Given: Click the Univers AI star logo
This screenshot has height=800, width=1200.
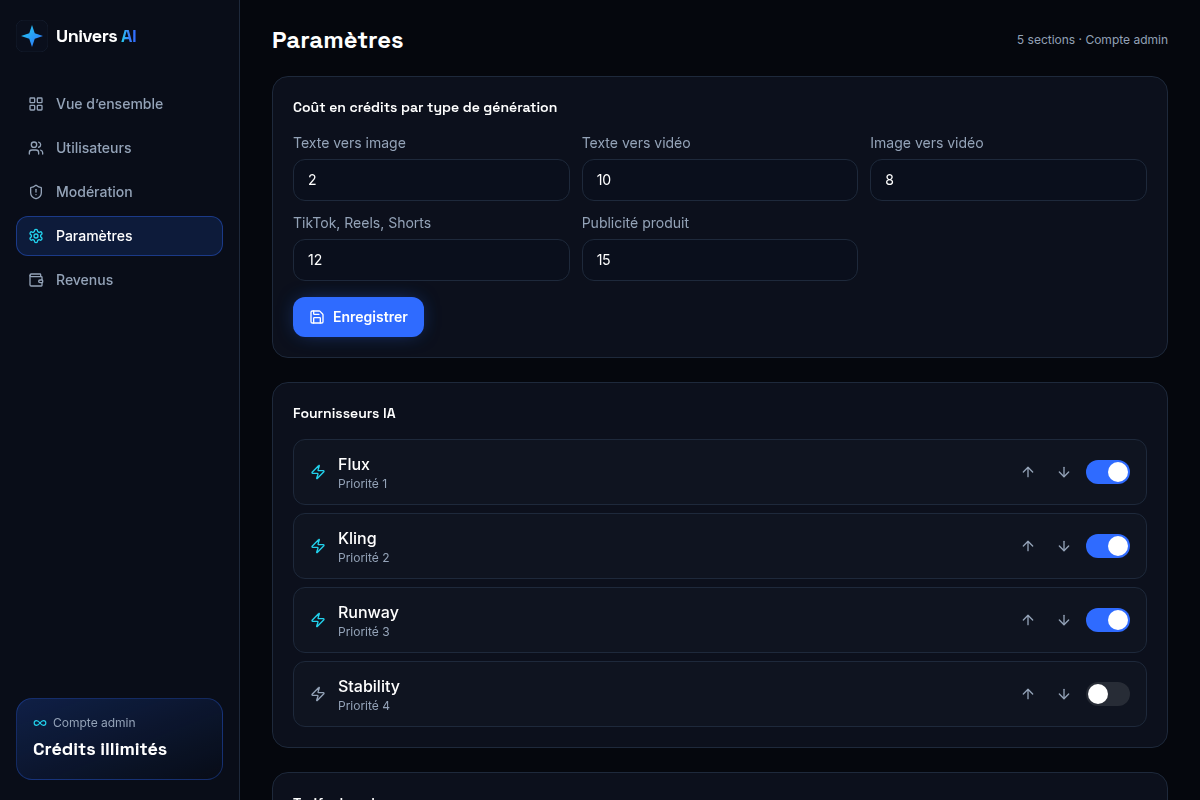Looking at the screenshot, I should pos(32,36).
